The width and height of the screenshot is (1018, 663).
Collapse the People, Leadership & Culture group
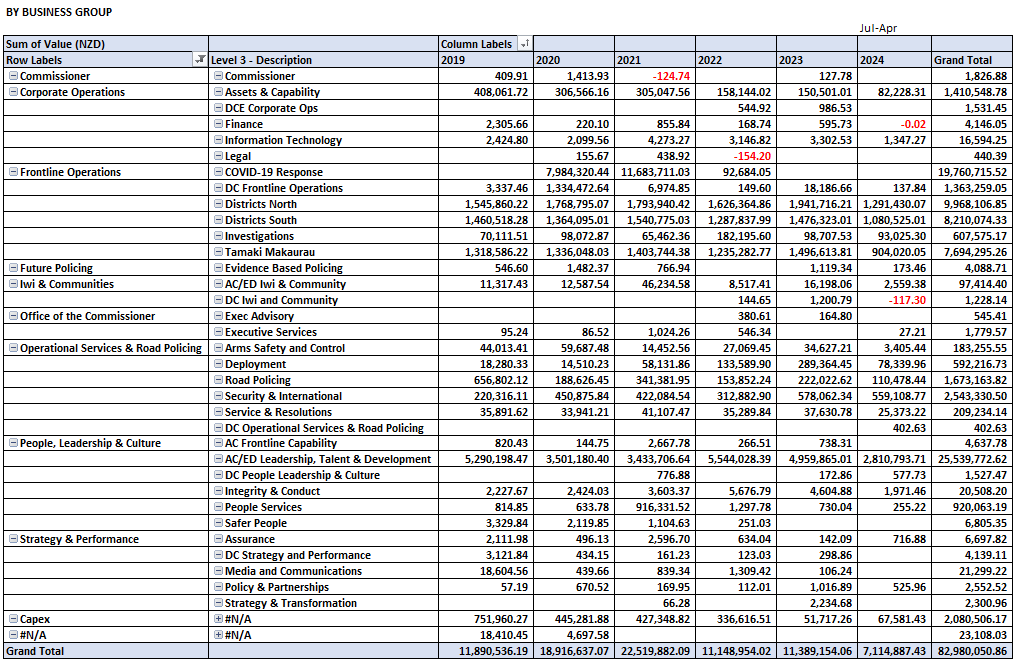coord(13,443)
